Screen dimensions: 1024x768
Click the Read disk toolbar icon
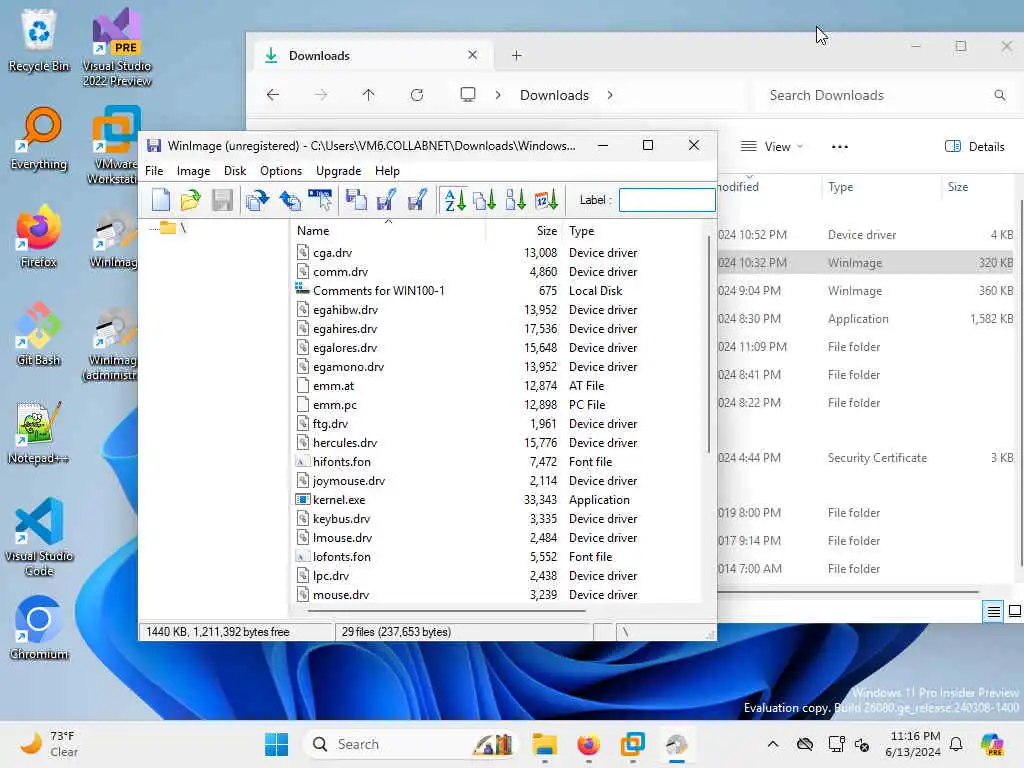click(257, 200)
